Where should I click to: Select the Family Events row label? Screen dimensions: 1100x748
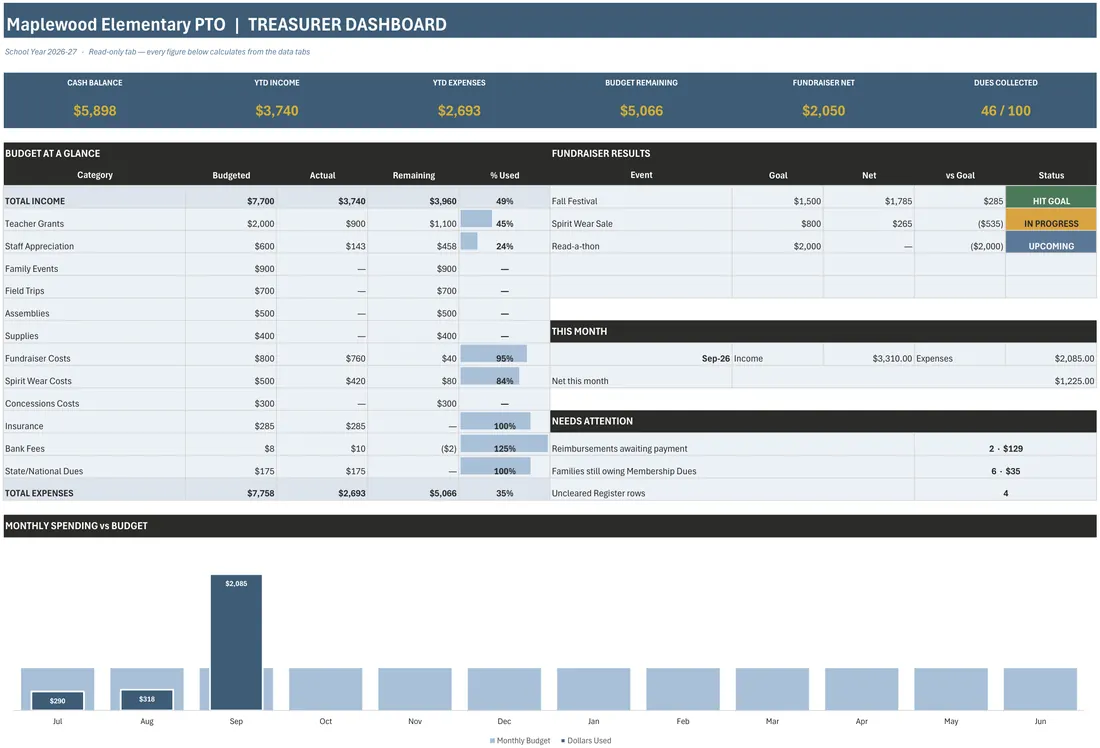coord(32,269)
